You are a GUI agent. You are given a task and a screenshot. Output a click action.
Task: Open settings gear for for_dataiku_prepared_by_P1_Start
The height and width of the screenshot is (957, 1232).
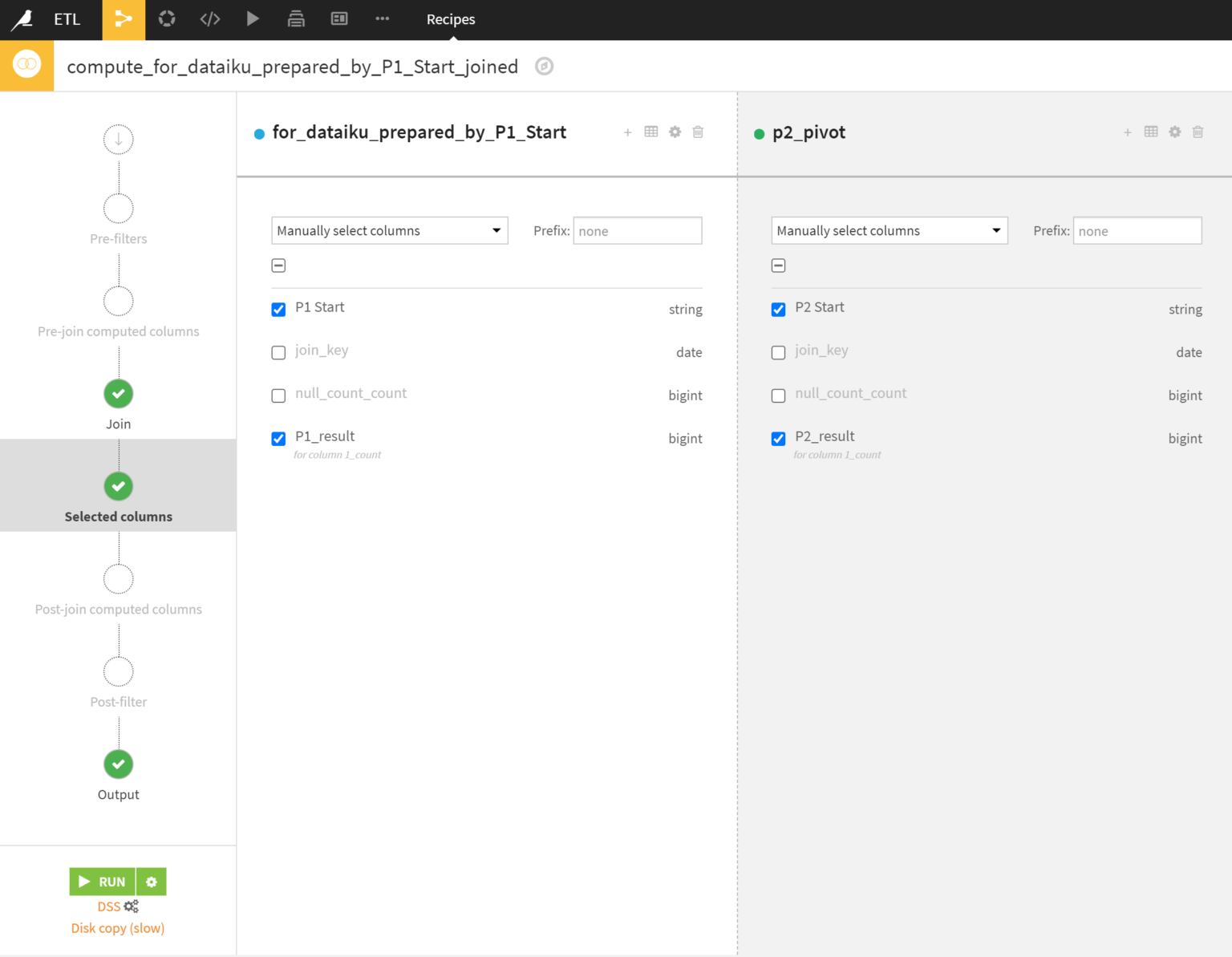click(x=675, y=132)
